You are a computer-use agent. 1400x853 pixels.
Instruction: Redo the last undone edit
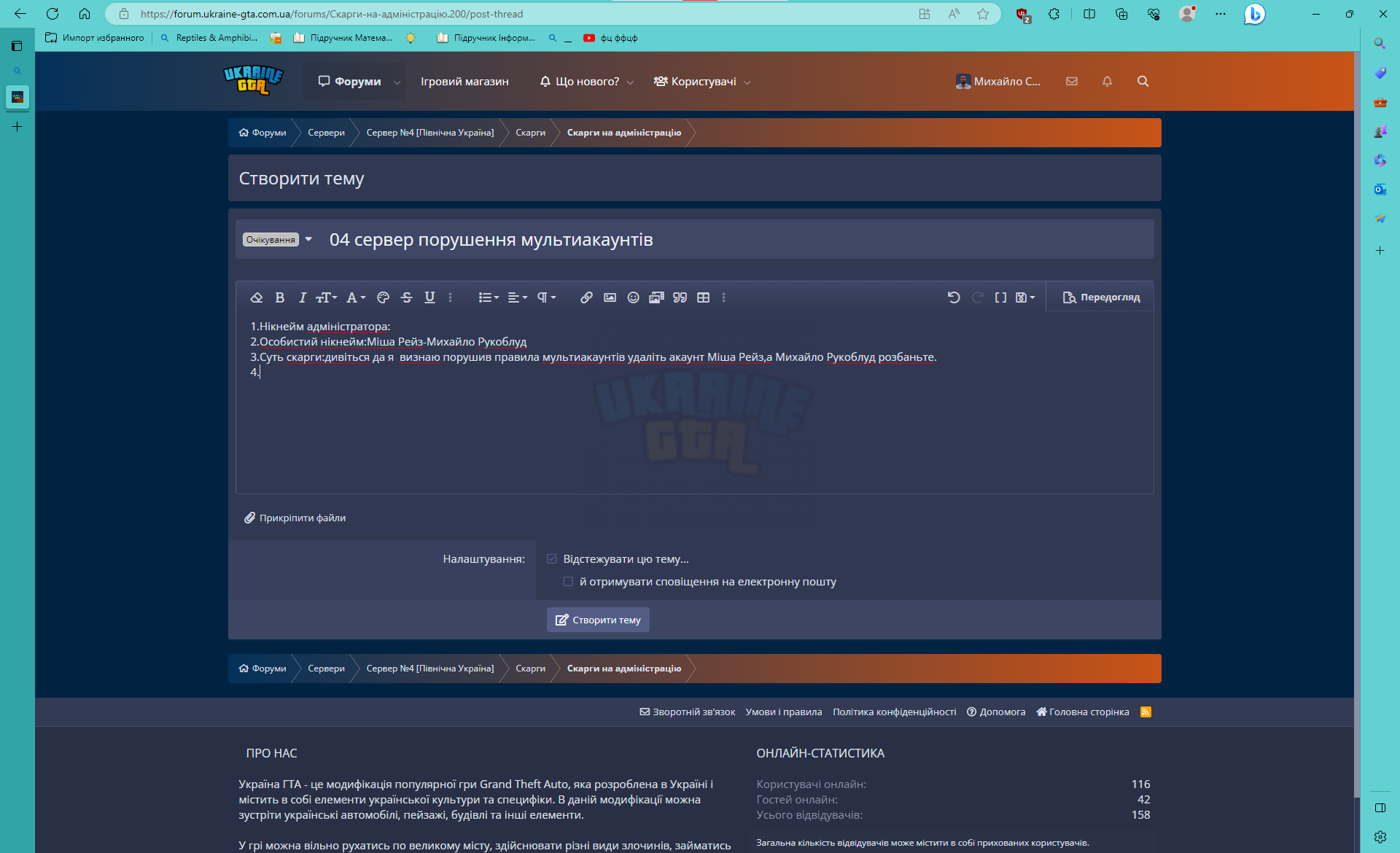click(977, 297)
